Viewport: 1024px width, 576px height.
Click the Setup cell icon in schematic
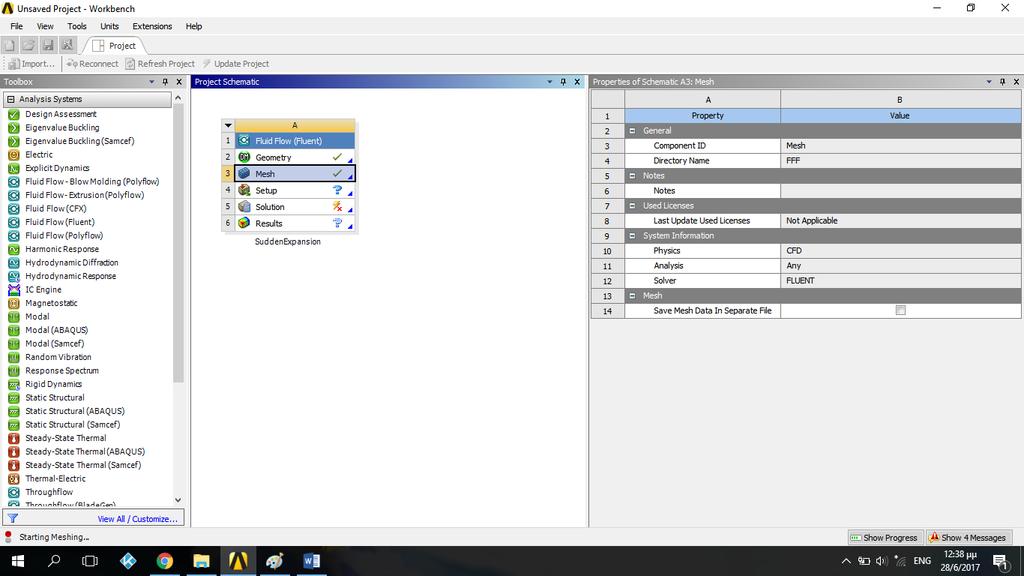(244, 190)
